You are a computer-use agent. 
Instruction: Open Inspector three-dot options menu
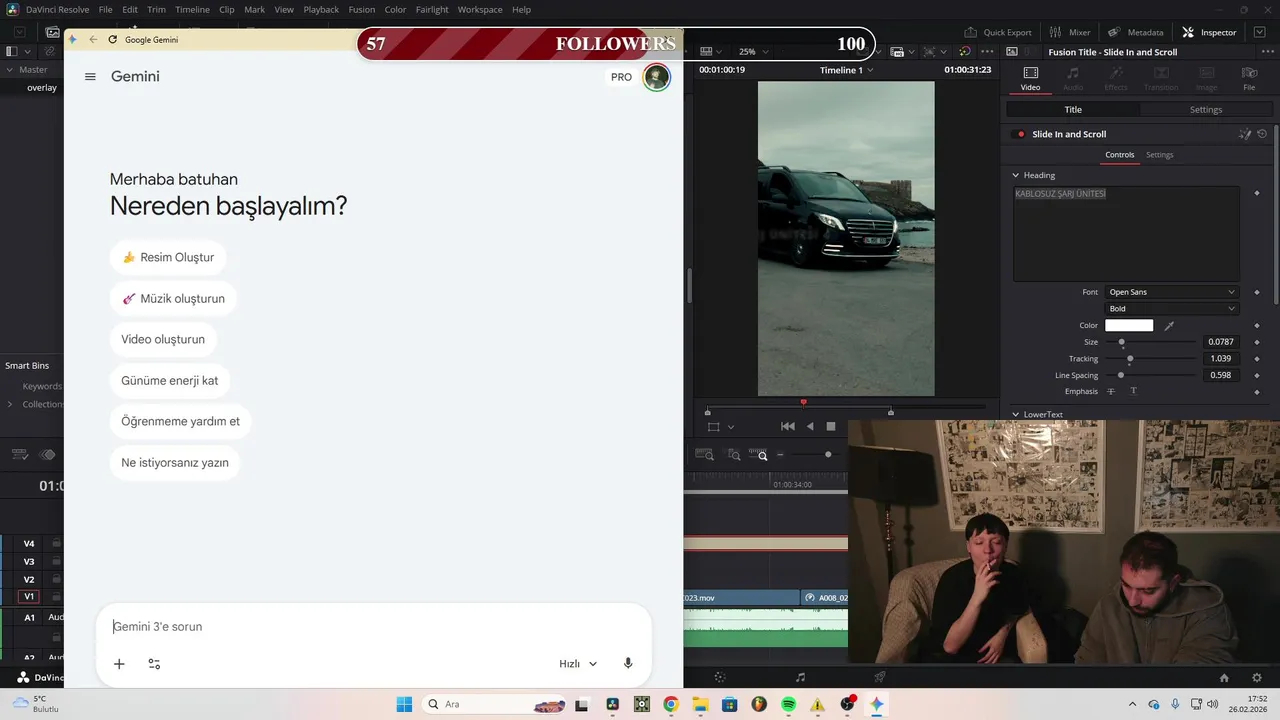(1268, 51)
